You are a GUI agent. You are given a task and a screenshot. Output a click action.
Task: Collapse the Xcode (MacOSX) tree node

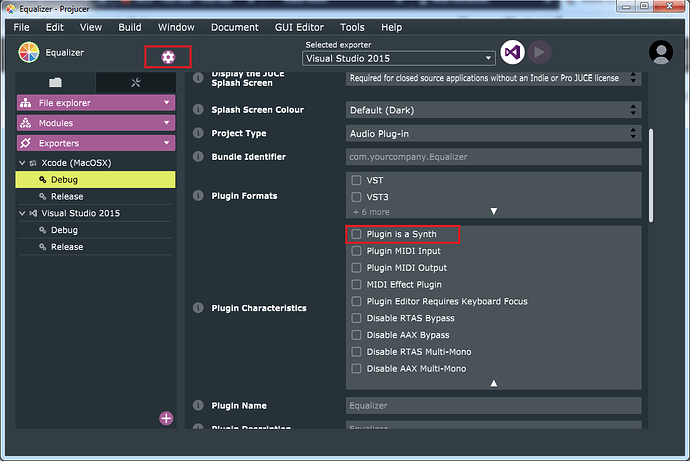click(x=22, y=163)
